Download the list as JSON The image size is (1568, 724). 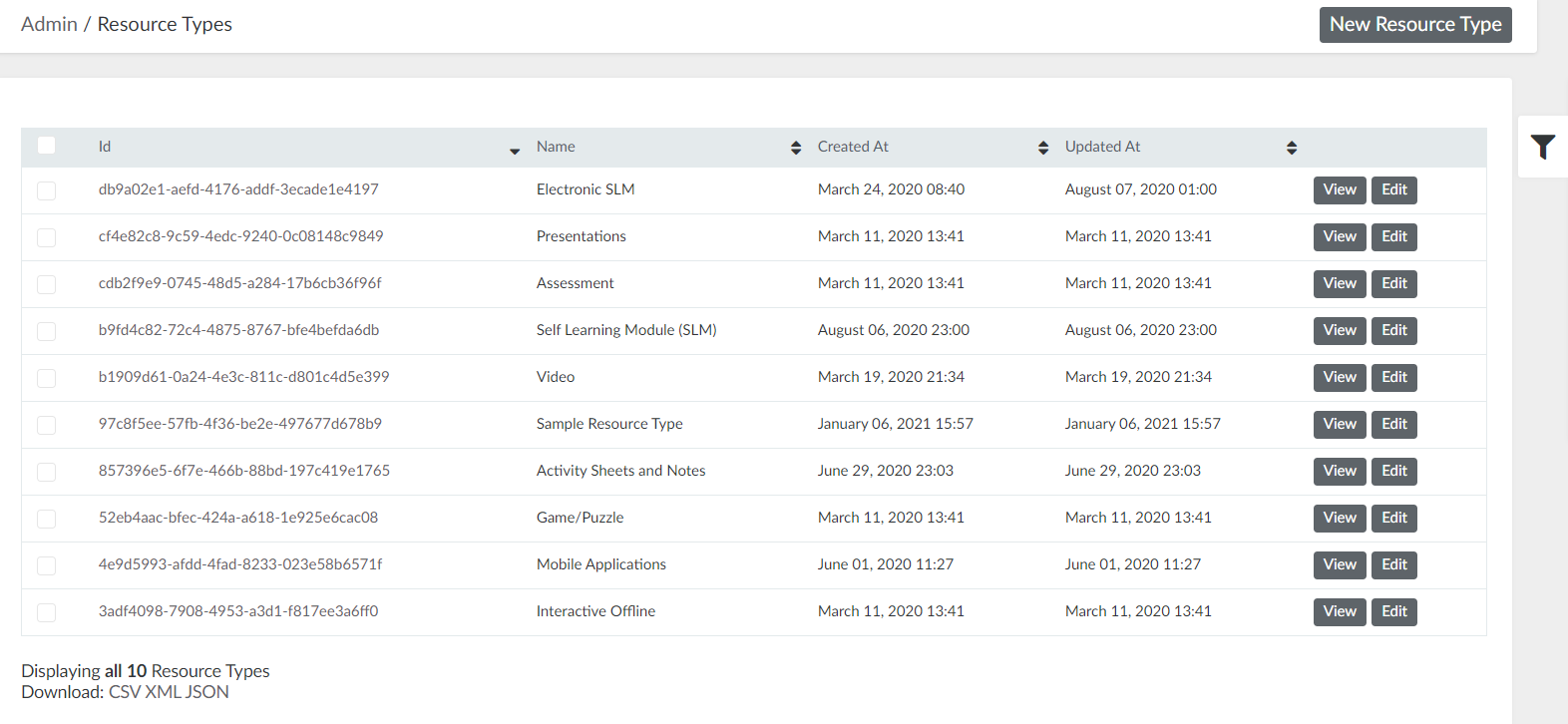[207, 692]
